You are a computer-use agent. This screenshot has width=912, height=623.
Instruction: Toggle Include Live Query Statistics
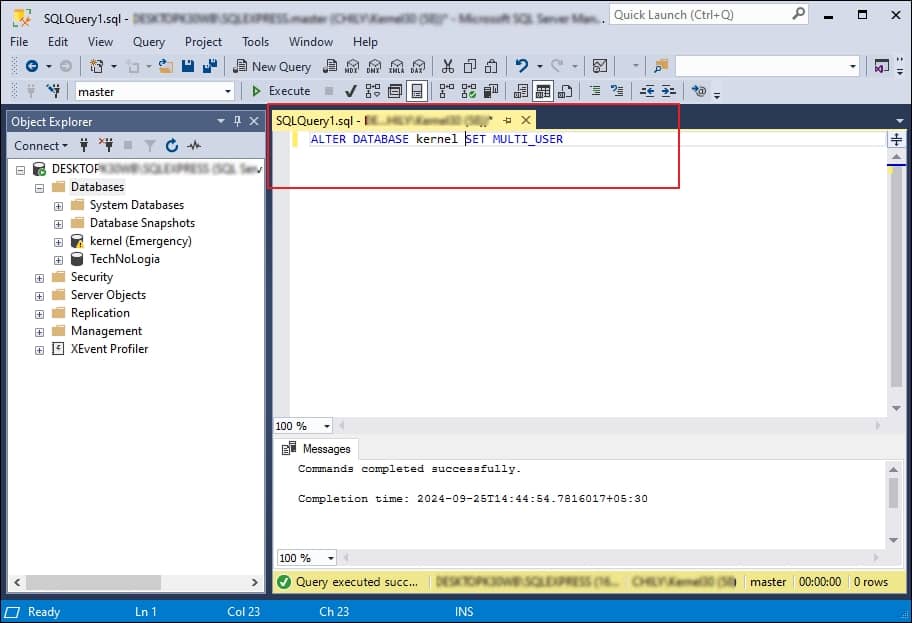click(469, 91)
